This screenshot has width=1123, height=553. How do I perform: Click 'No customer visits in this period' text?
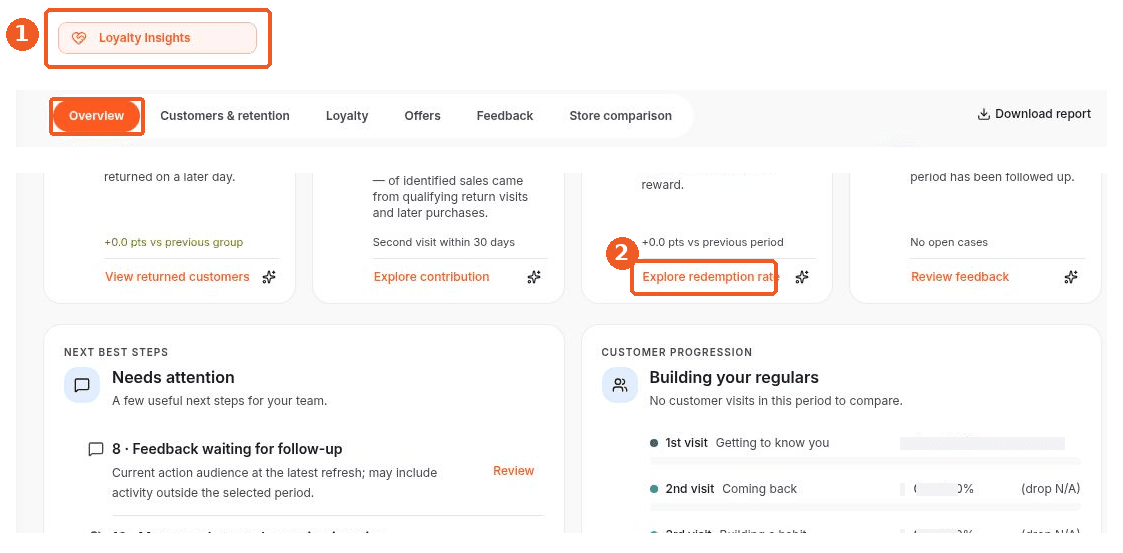(x=776, y=401)
